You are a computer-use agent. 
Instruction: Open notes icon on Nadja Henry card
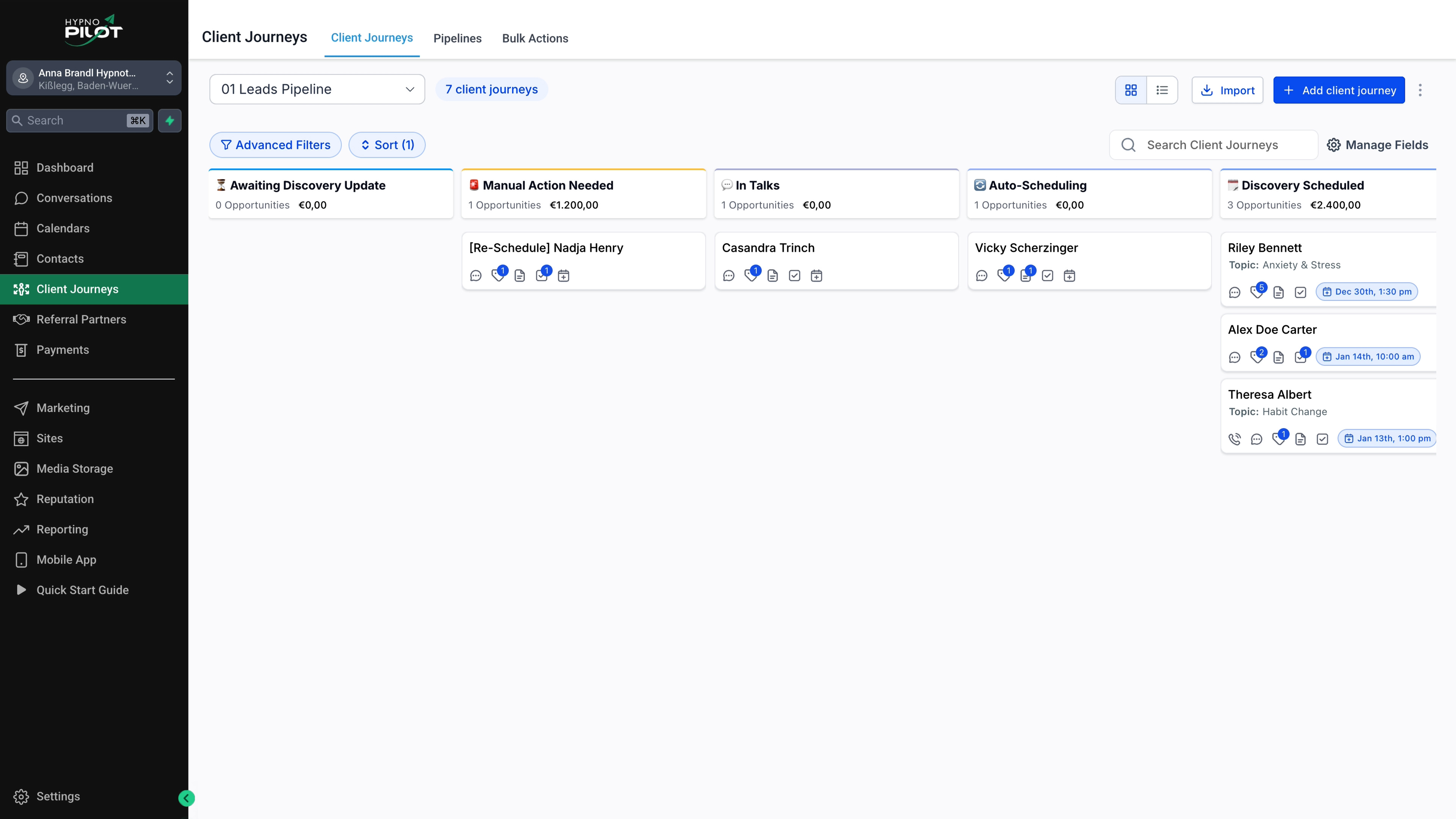point(519,276)
